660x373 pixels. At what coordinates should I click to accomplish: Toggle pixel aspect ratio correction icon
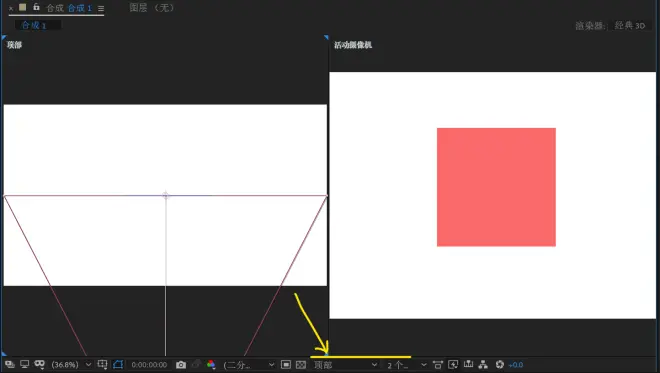pos(438,365)
